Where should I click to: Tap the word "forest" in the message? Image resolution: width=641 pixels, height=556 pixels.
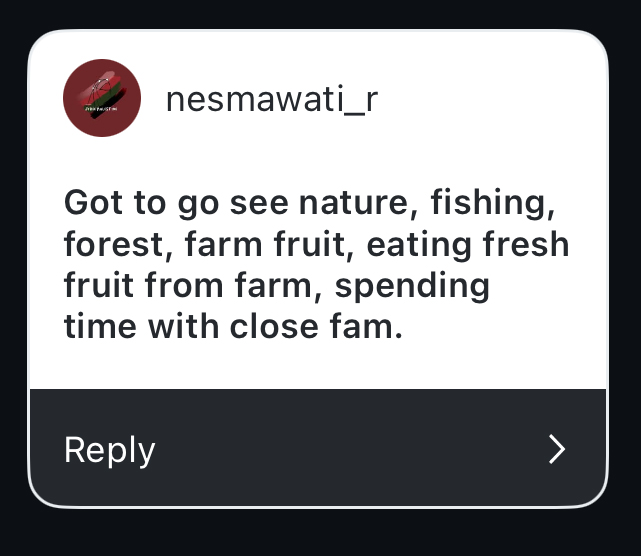112,244
